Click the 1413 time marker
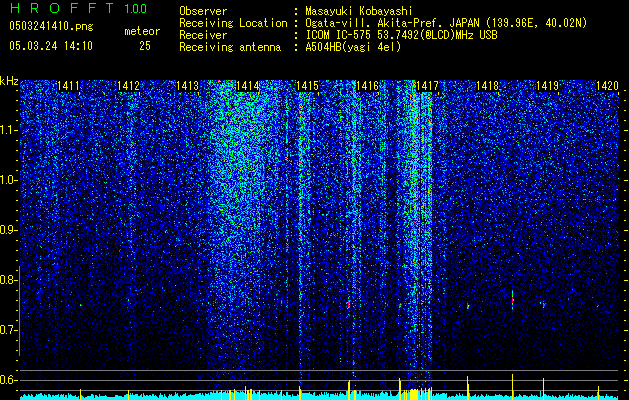This screenshot has width=629, height=400. (x=188, y=86)
